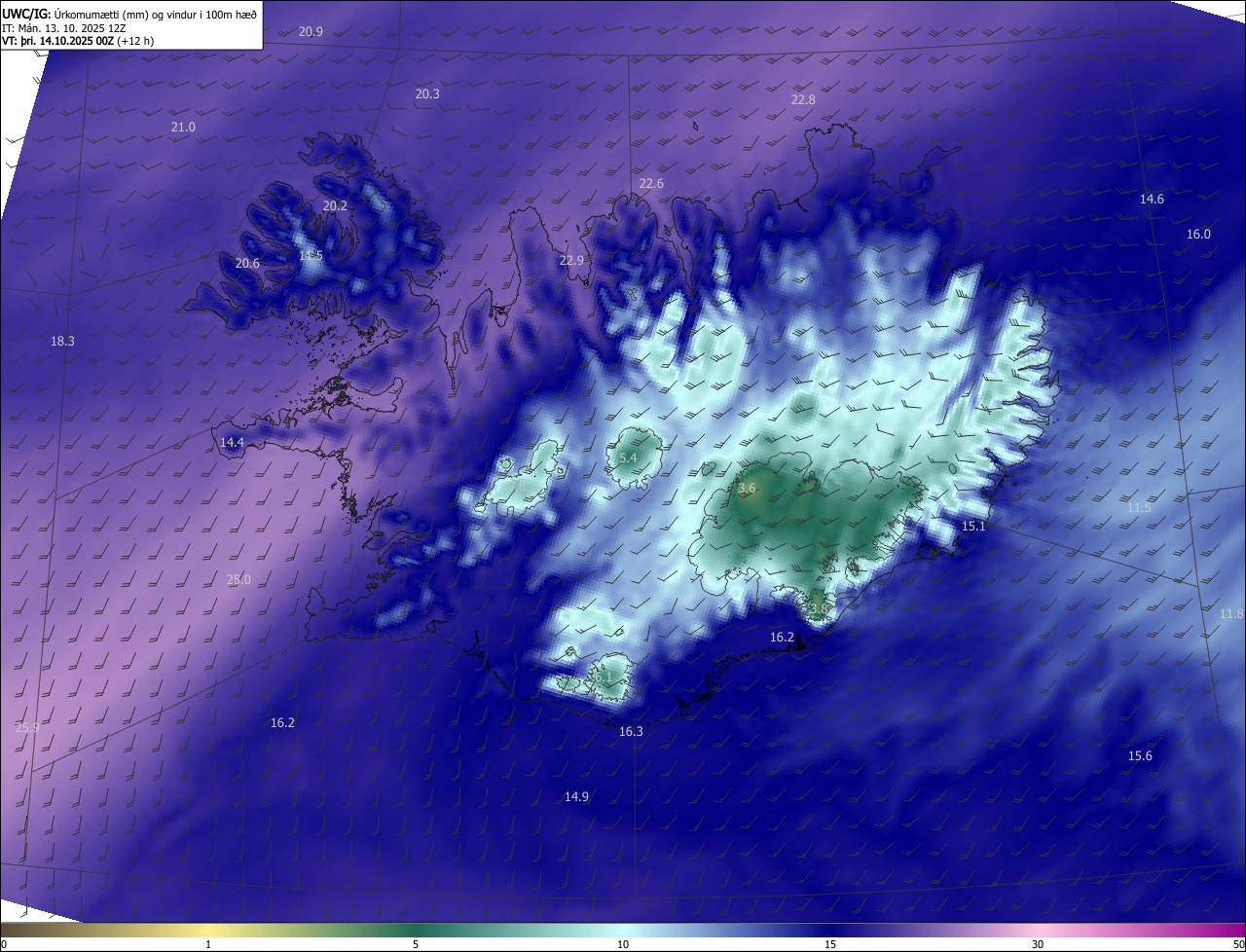
Task: Select the 14.4 value label
Action: 232,442
